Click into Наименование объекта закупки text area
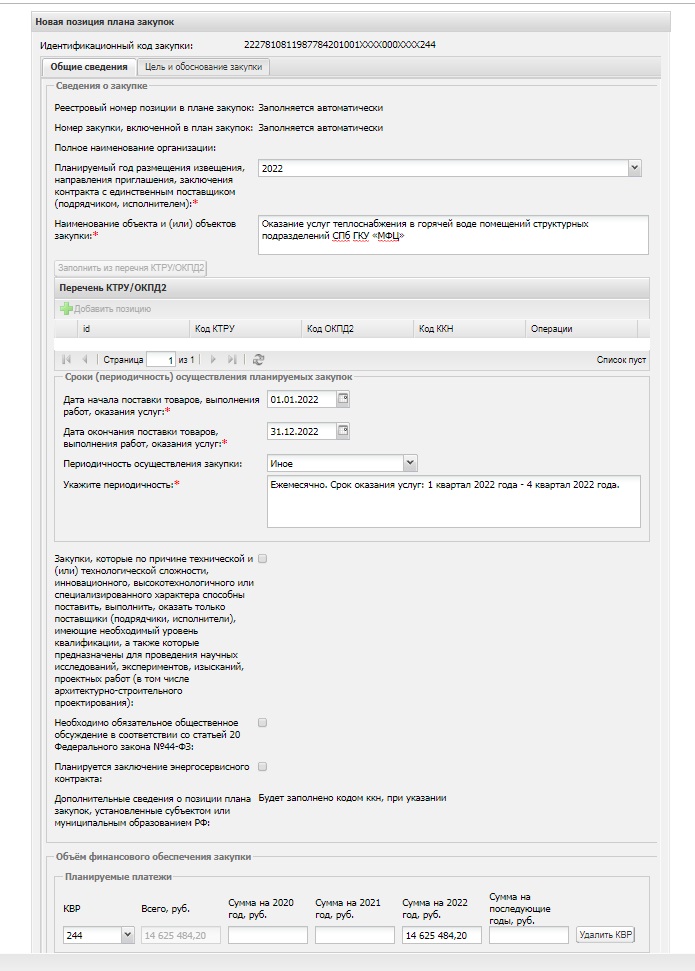This screenshot has width=695, height=971. (x=453, y=235)
